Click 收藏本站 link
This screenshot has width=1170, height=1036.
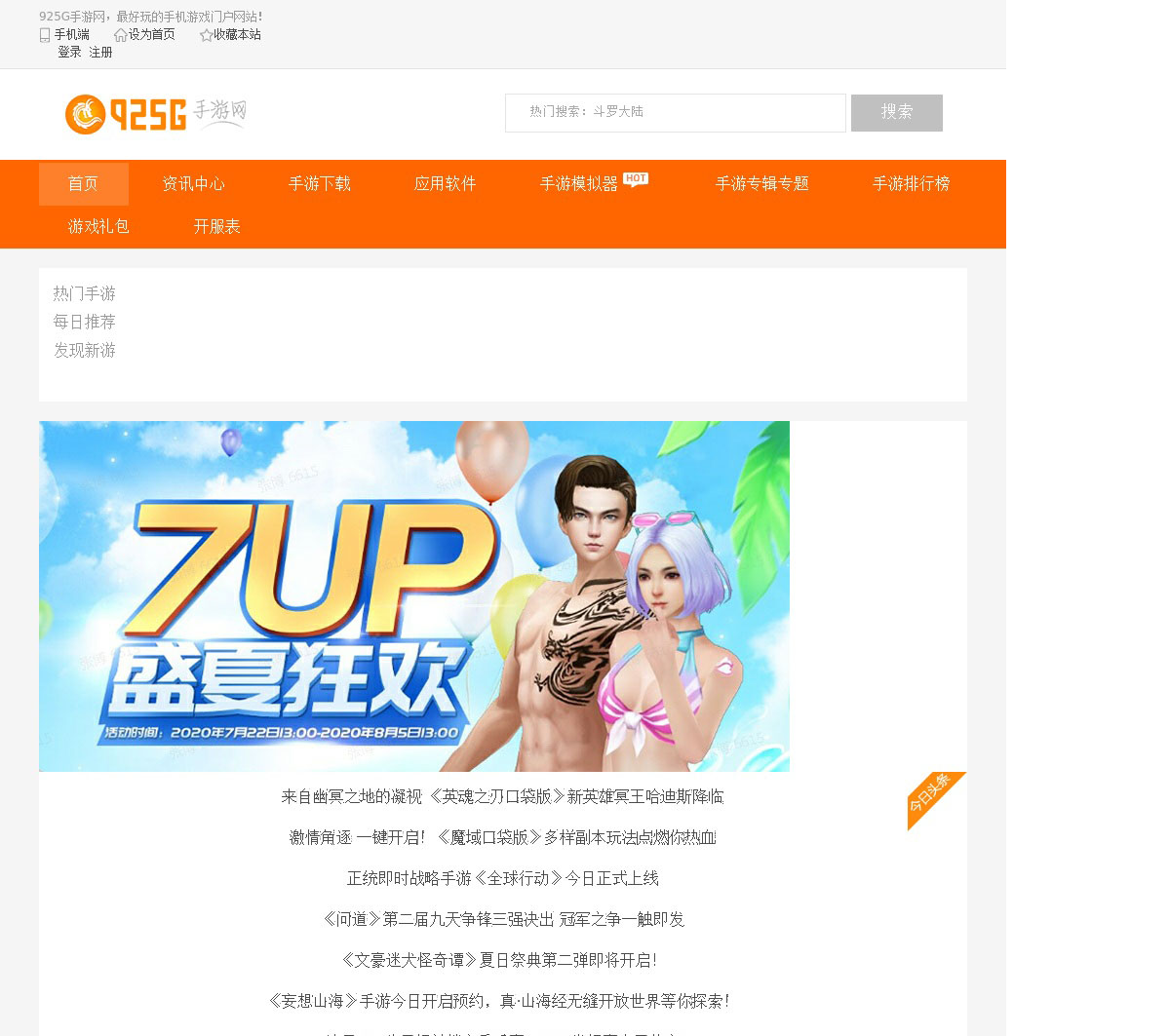click(x=237, y=35)
